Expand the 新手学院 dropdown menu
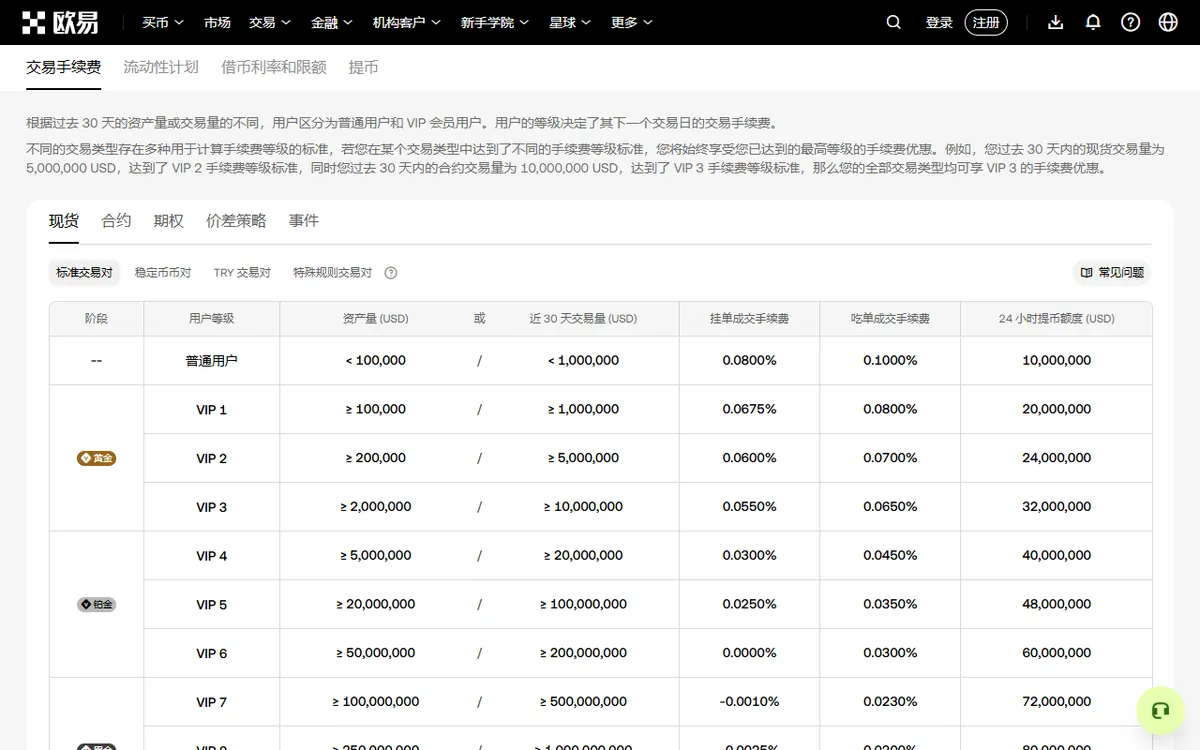The image size is (1200, 750). [x=494, y=22]
